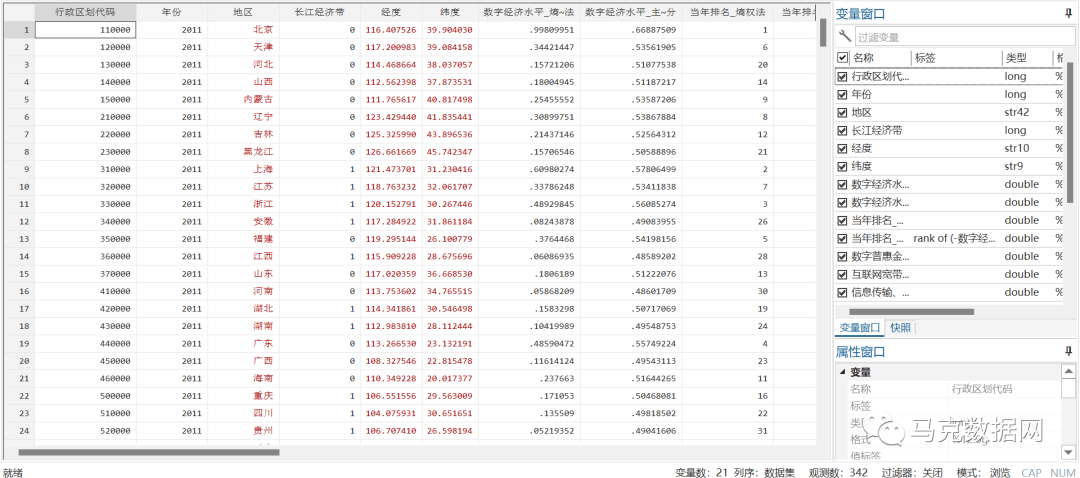This screenshot has height=478, width=1080.
Task: Uncheck the 地区 variable checkbox
Action: coord(842,112)
